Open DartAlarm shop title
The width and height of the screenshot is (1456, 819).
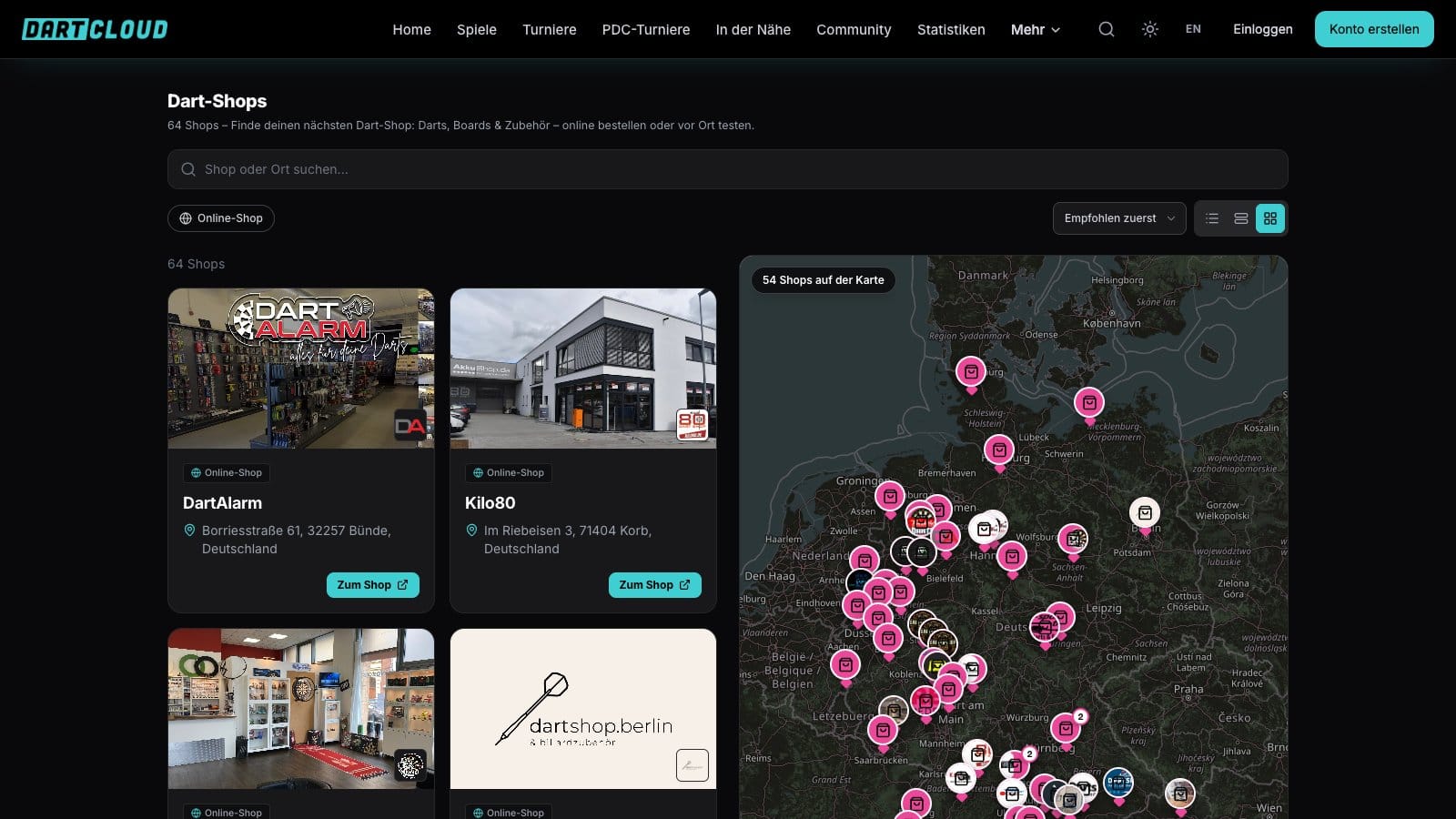pyautogui.click(x=222, y=503)
